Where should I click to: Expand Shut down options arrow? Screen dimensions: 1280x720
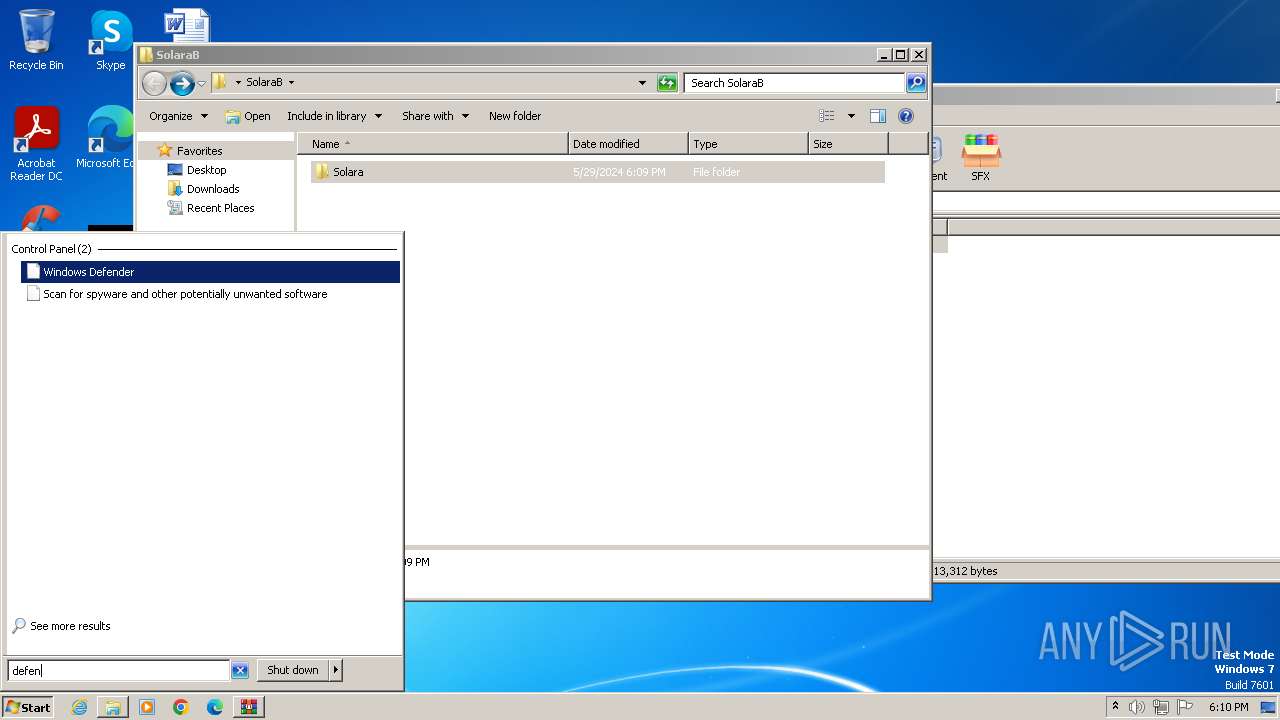(x=336, y=670)
